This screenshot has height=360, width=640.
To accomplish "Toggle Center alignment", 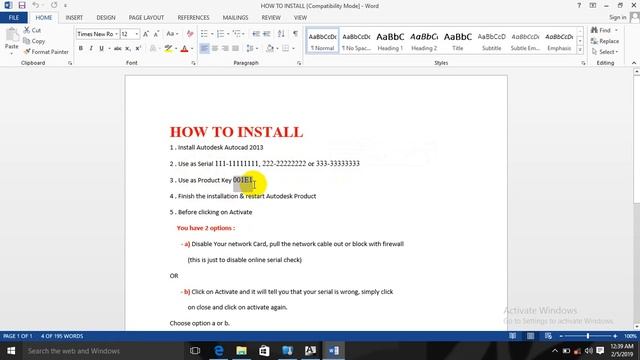I will (x=215, y=48).
